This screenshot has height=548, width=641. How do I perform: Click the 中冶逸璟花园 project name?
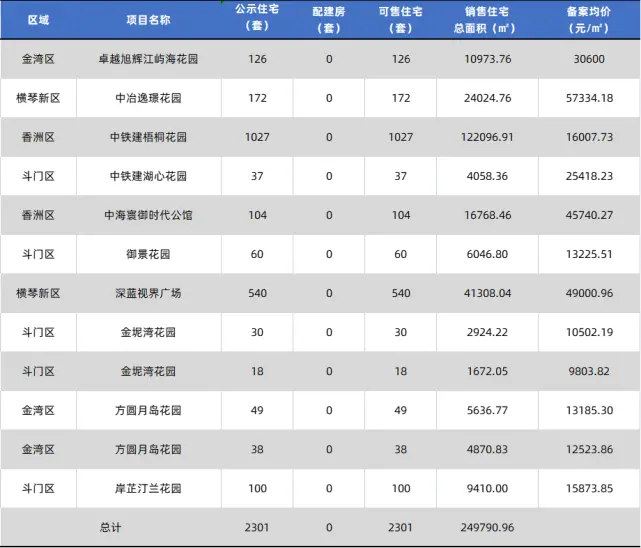148,98
